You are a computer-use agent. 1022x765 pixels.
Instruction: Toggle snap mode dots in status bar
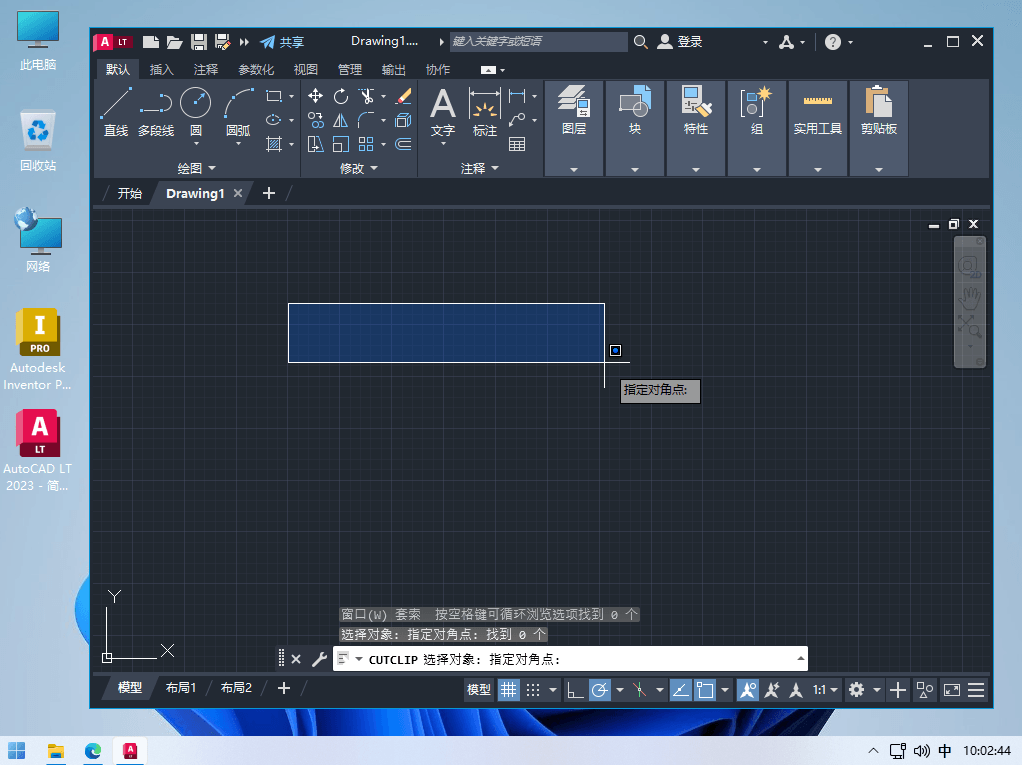(533, 690)
